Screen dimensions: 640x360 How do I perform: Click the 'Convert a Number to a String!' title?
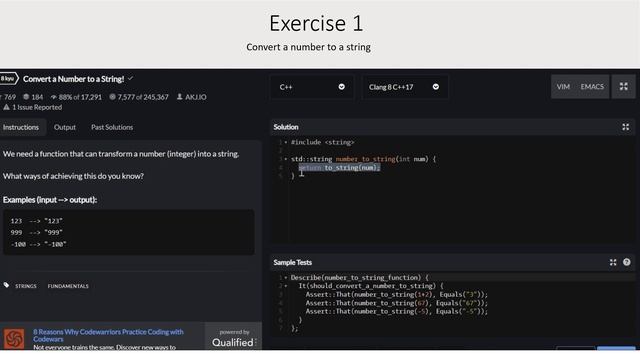point(73,79)
